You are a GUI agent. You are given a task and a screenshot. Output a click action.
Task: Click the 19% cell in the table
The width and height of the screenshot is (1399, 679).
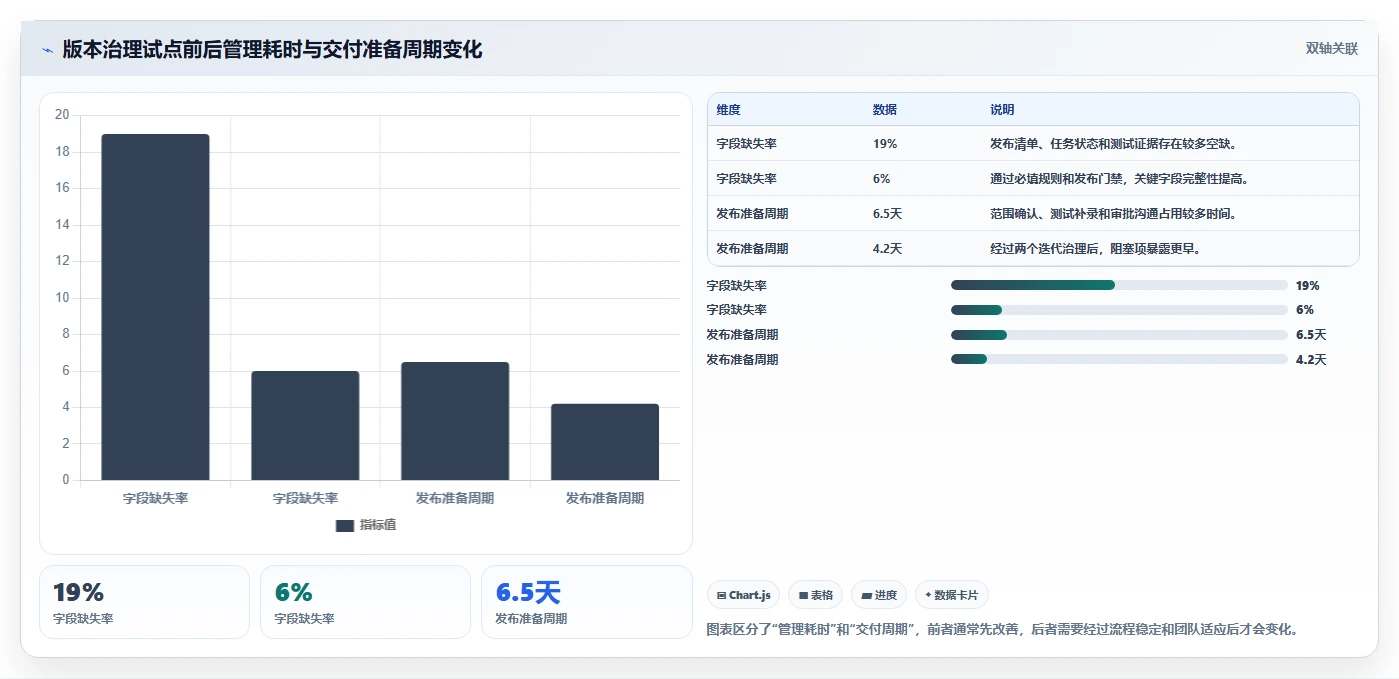885,144
